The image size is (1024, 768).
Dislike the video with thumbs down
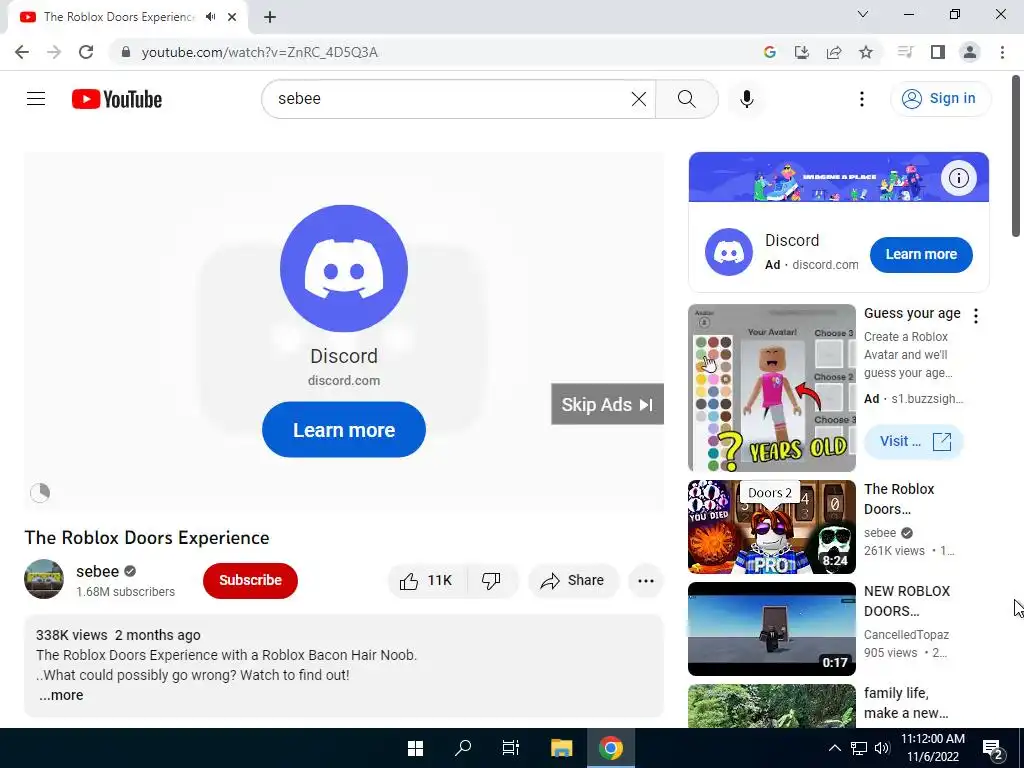point(491,581)
